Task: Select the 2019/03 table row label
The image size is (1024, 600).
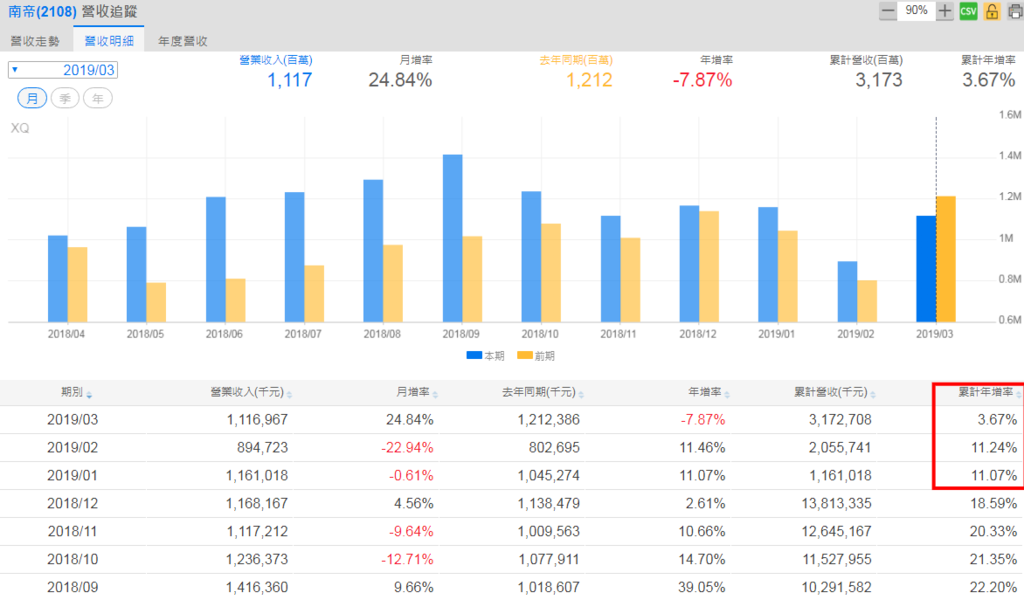Action: click(x=72, y=420)
